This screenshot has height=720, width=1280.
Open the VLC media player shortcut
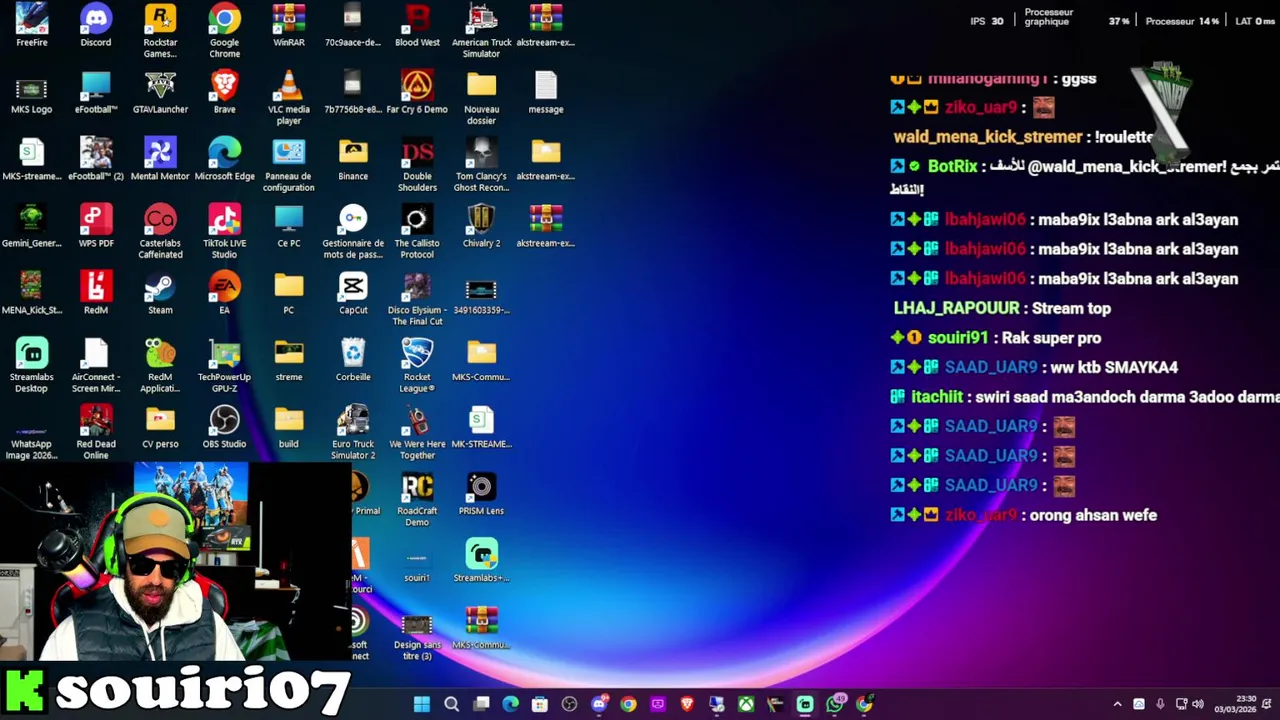(x=289, y=97)
